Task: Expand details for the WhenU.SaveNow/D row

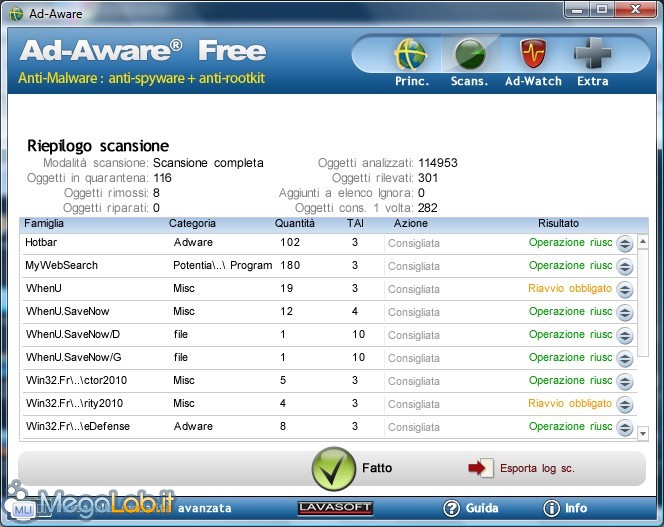Action: 625,336
